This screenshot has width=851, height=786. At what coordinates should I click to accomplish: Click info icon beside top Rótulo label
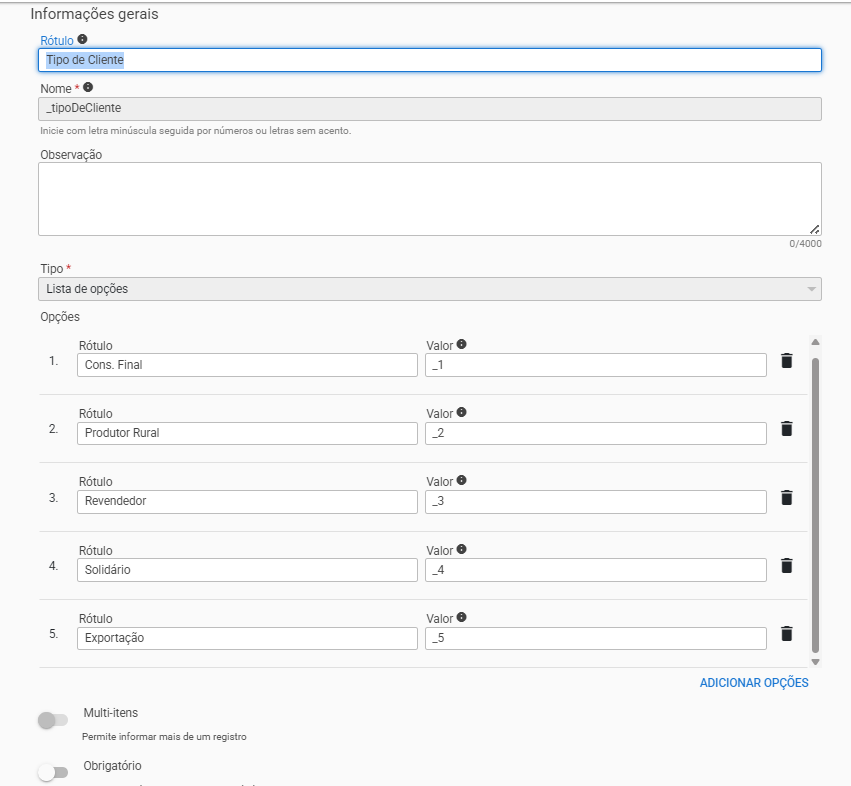(82, 40)
